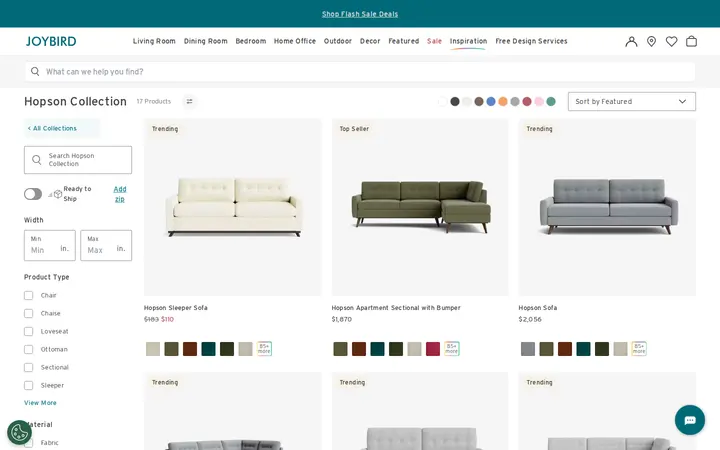Screen dimensions: 720x450
Task: Click the Ready to Ship box icon
Action: (x=58, y=194)
